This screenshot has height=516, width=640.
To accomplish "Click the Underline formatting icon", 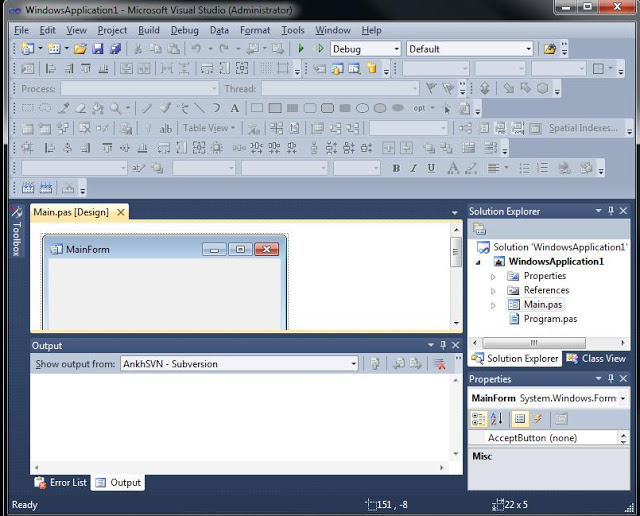I will [x=431, y=168].
